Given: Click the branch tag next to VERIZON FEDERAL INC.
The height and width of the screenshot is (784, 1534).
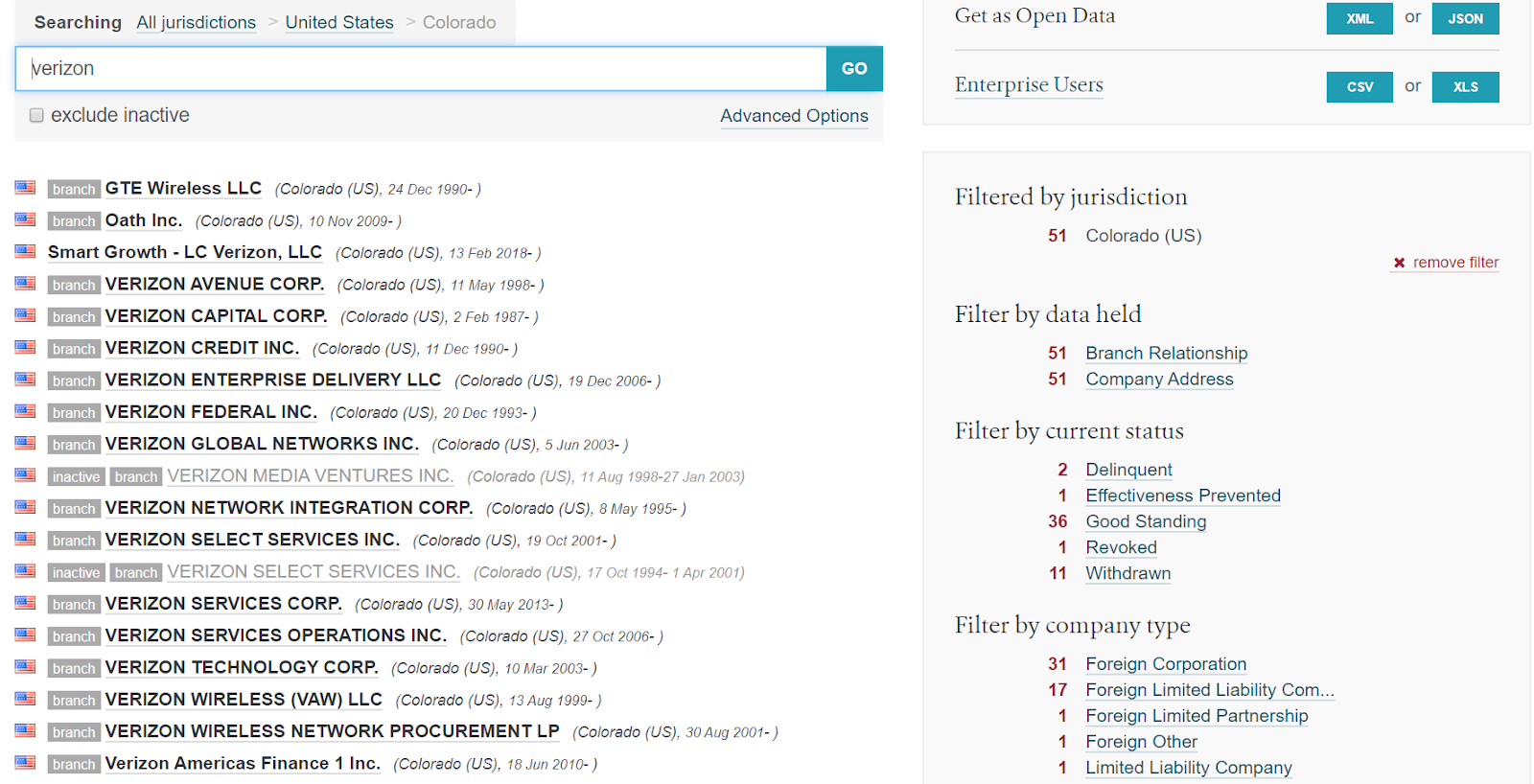Looking at the screenshot, I should [74, 412].
